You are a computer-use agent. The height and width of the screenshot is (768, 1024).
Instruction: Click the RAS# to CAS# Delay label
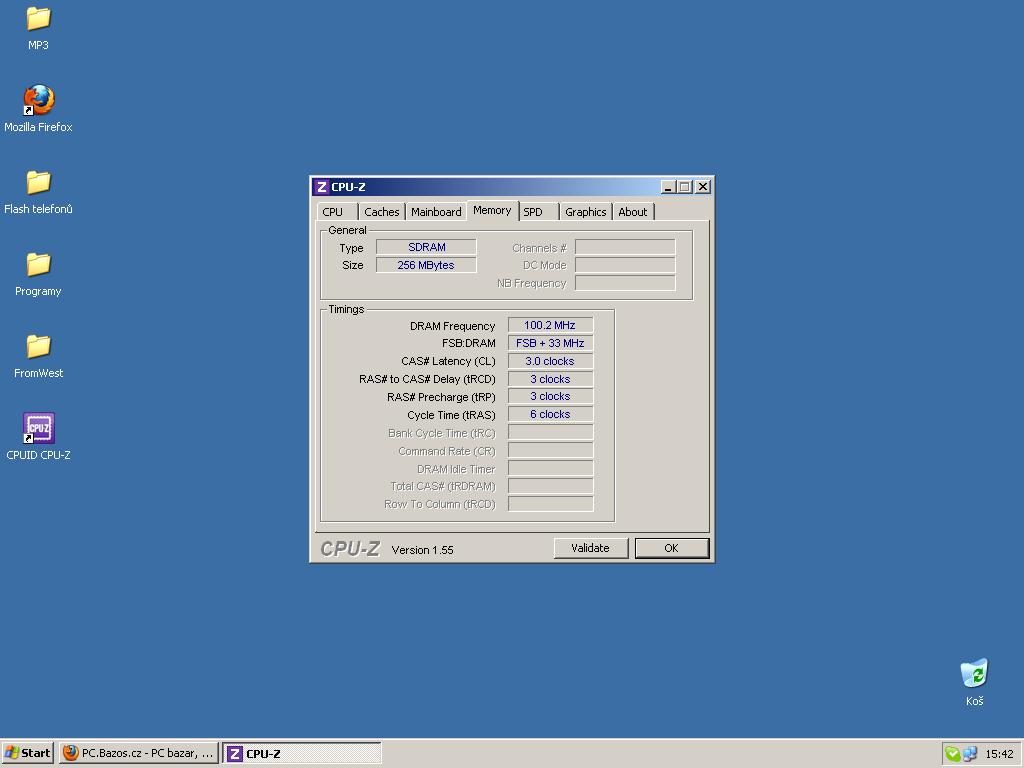(427, 379)
